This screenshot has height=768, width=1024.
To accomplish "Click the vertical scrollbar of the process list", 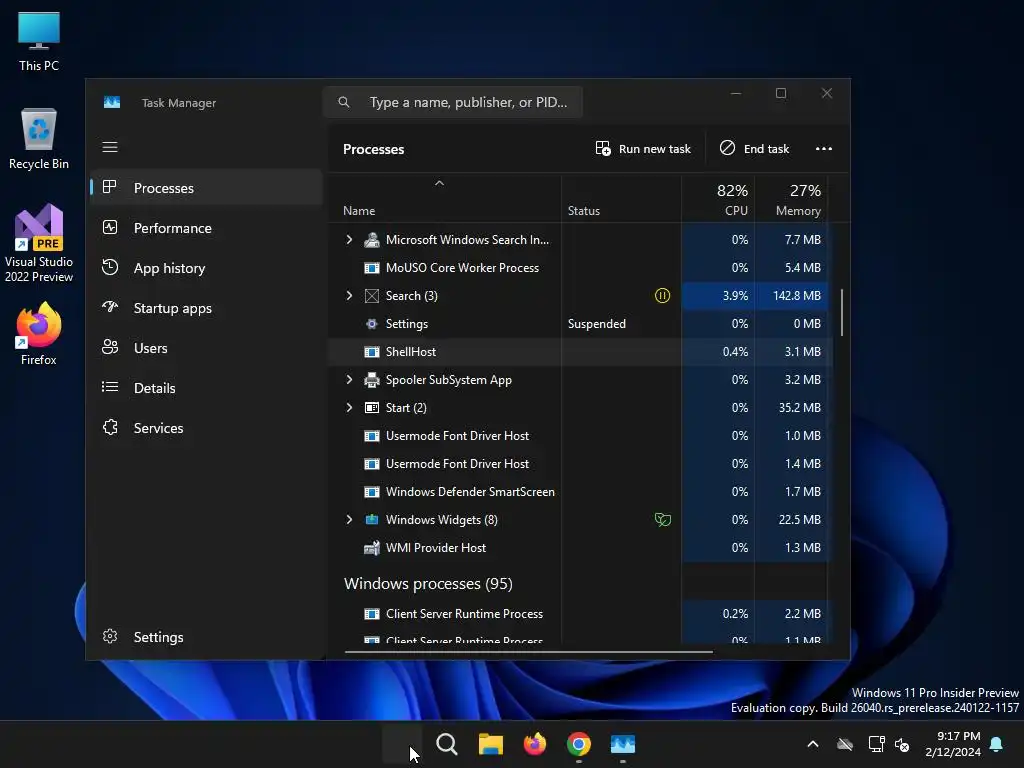I will pyautogui.click(x=842, y=313).
